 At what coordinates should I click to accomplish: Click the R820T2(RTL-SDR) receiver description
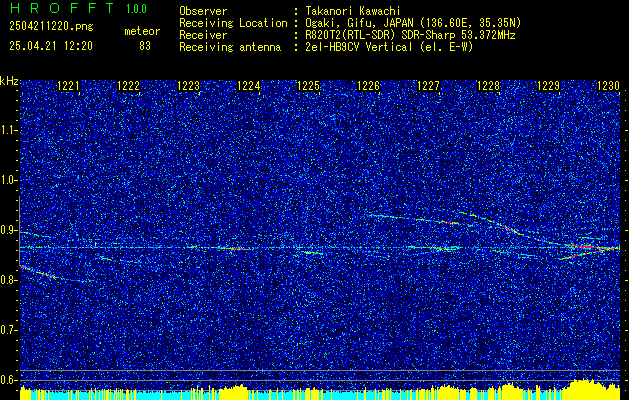[x=410, y=35]
